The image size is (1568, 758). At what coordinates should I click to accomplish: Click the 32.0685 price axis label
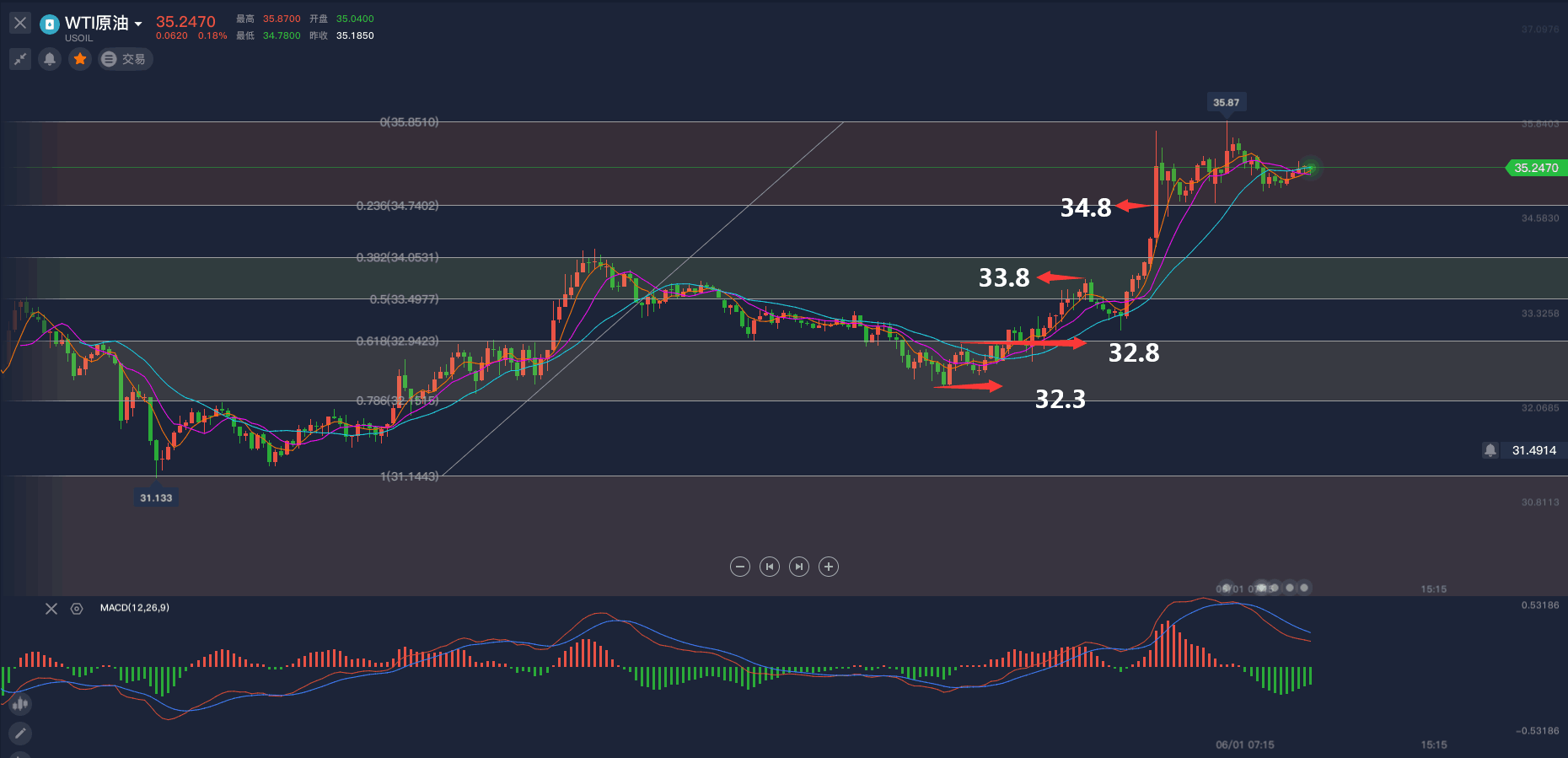[x=1540, y=408]
